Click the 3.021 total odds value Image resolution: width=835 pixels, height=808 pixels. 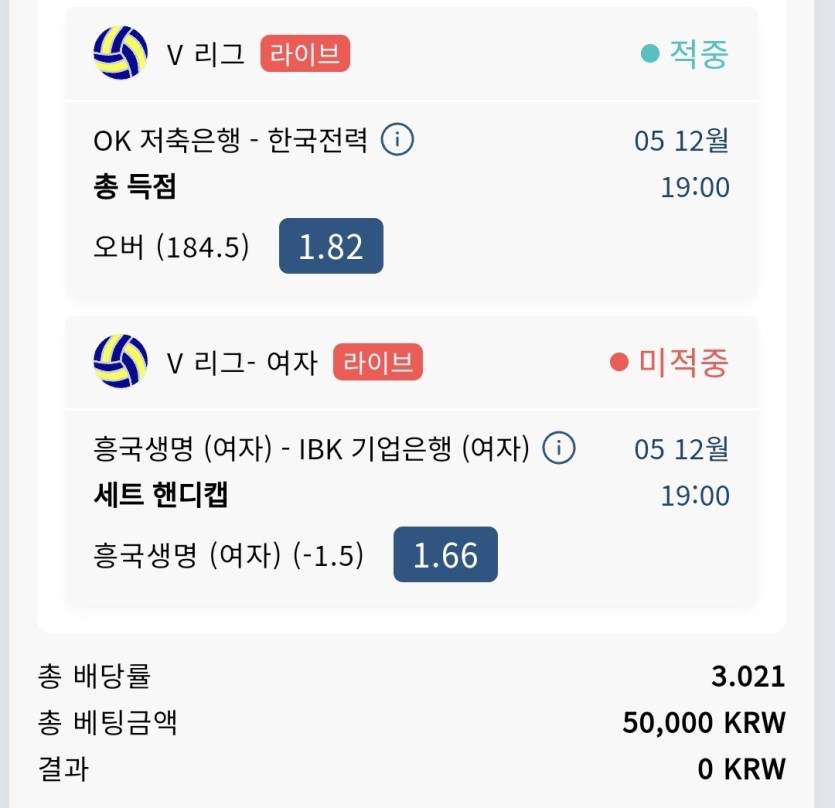click(x=748, y=677)
